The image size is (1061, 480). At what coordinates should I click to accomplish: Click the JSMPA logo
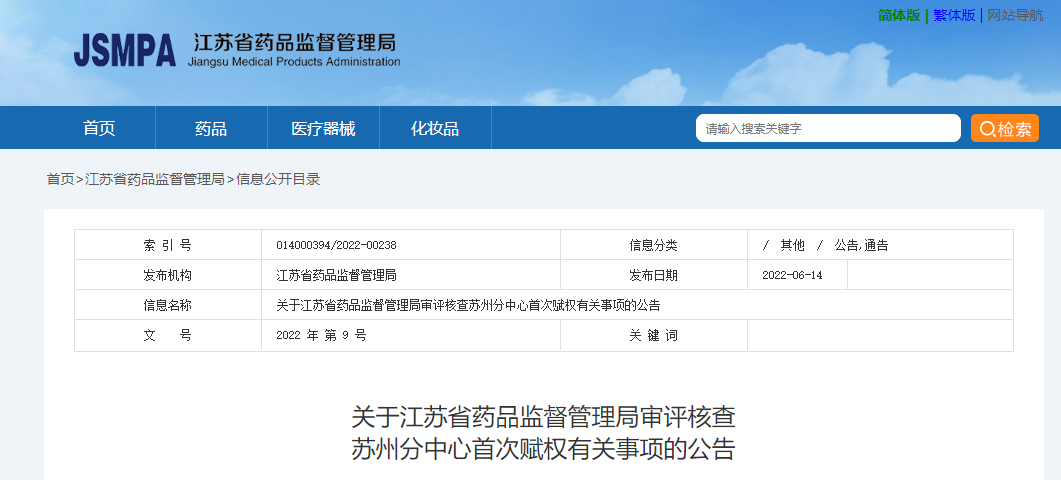(125, 49)
